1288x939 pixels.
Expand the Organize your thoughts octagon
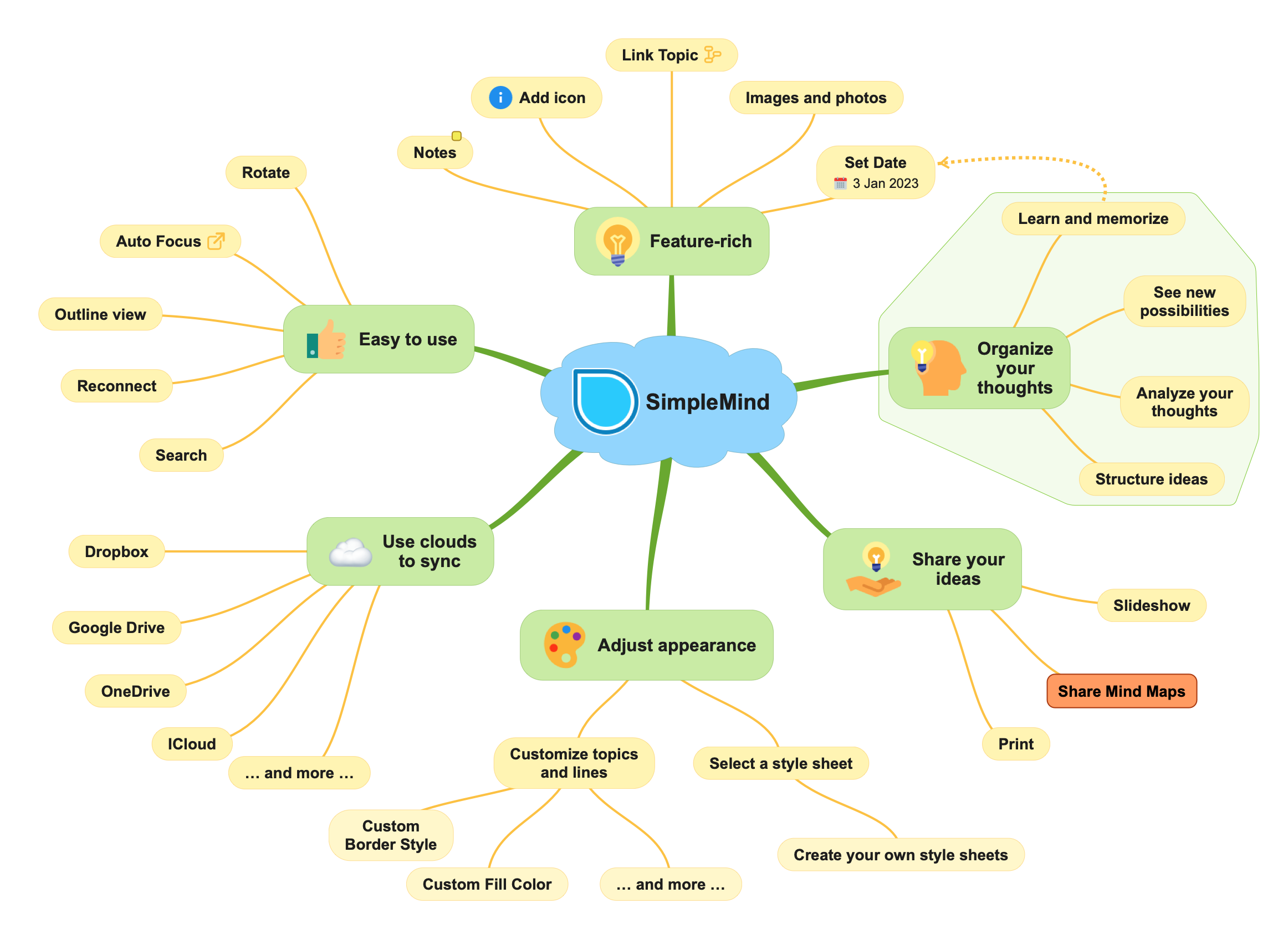(1021, 364)
